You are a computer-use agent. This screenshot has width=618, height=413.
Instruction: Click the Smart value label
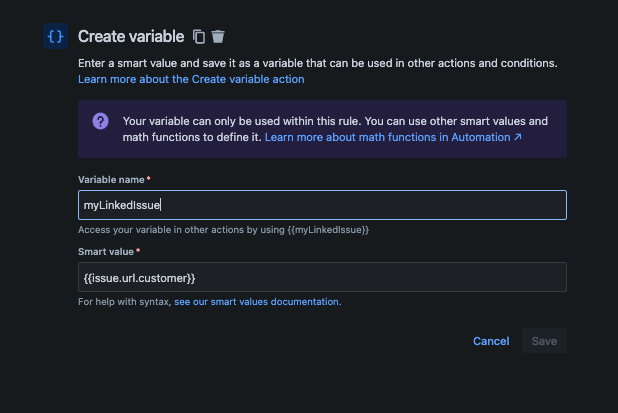[106, 252]
